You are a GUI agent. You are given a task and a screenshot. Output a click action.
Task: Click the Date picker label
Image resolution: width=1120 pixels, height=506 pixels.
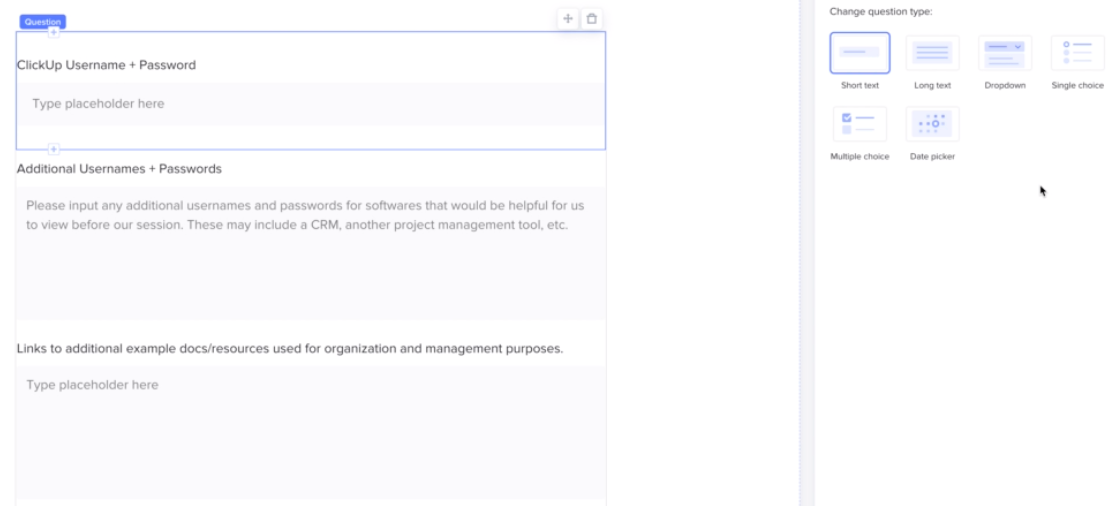coord(932,157)
